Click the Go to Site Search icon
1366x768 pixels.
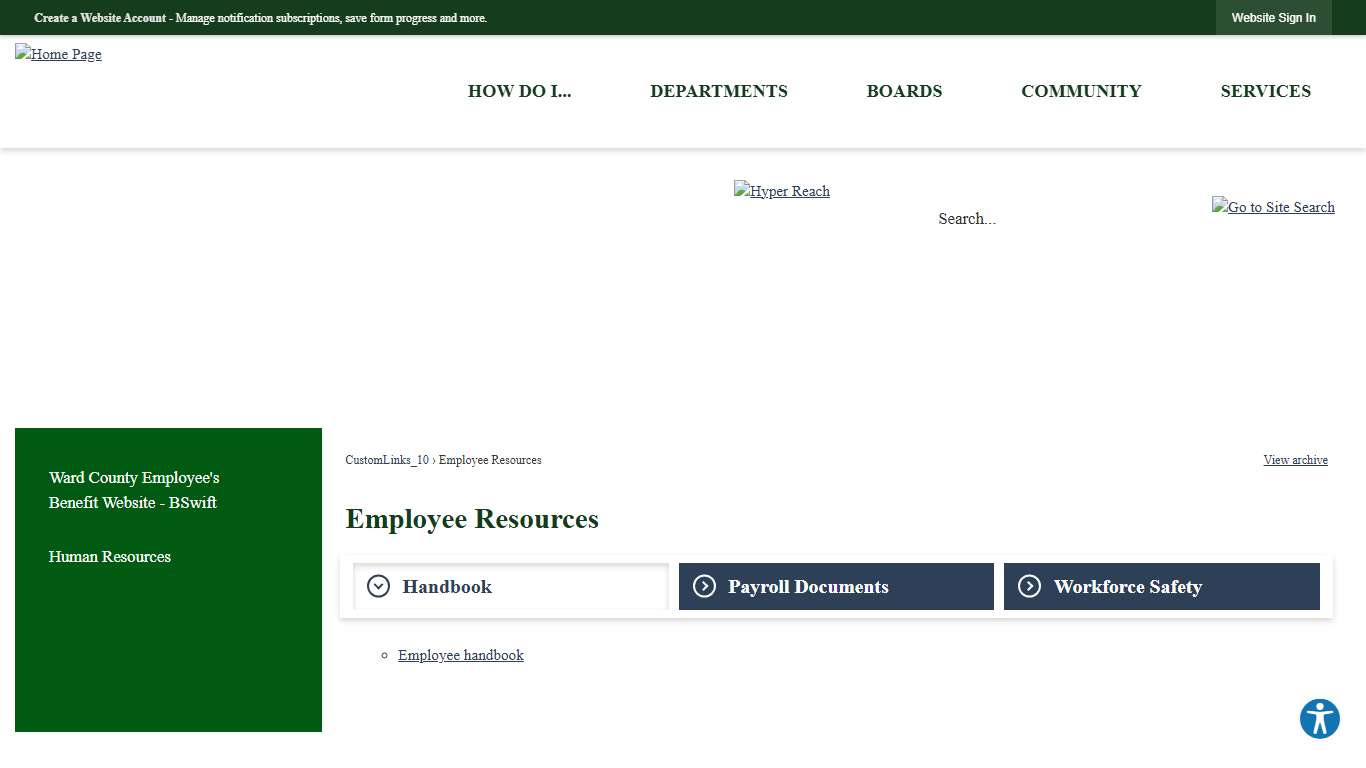[1273, 207]
